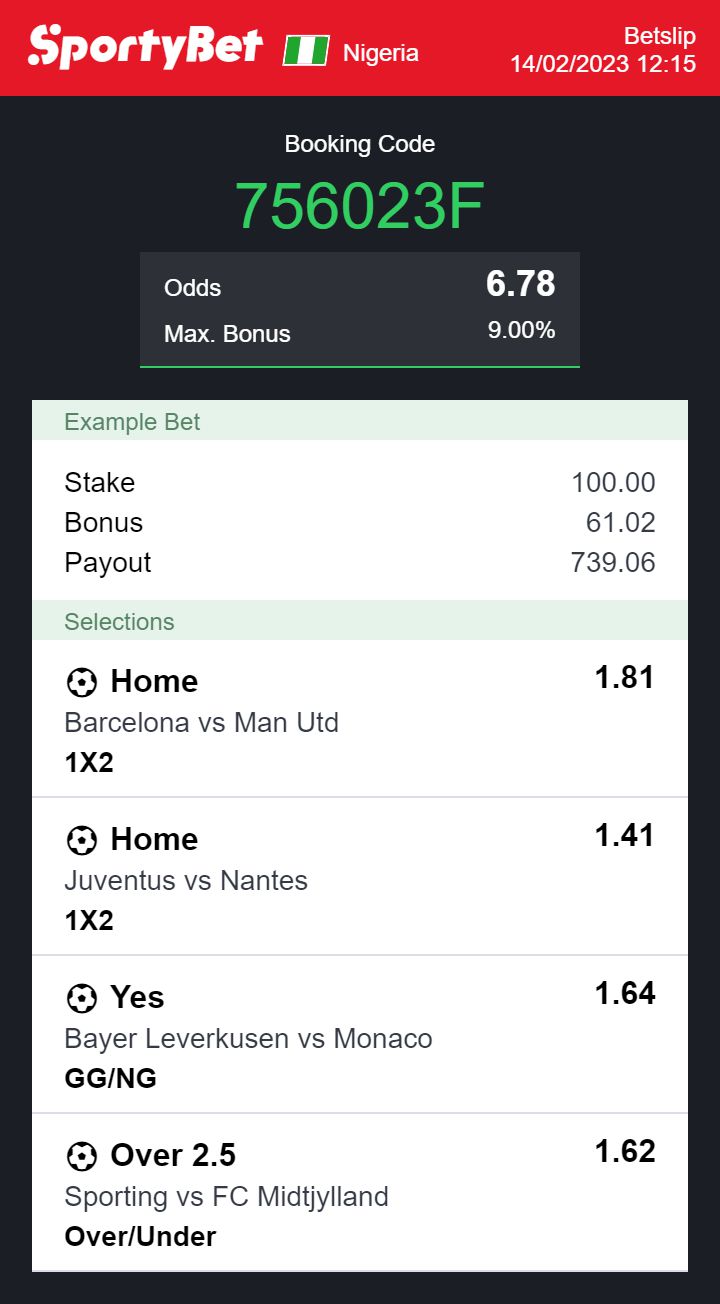The height and width of the screenshot is (1304, 720).
Task: Select the booking code 756023F
Action: [x=359, y=207]
